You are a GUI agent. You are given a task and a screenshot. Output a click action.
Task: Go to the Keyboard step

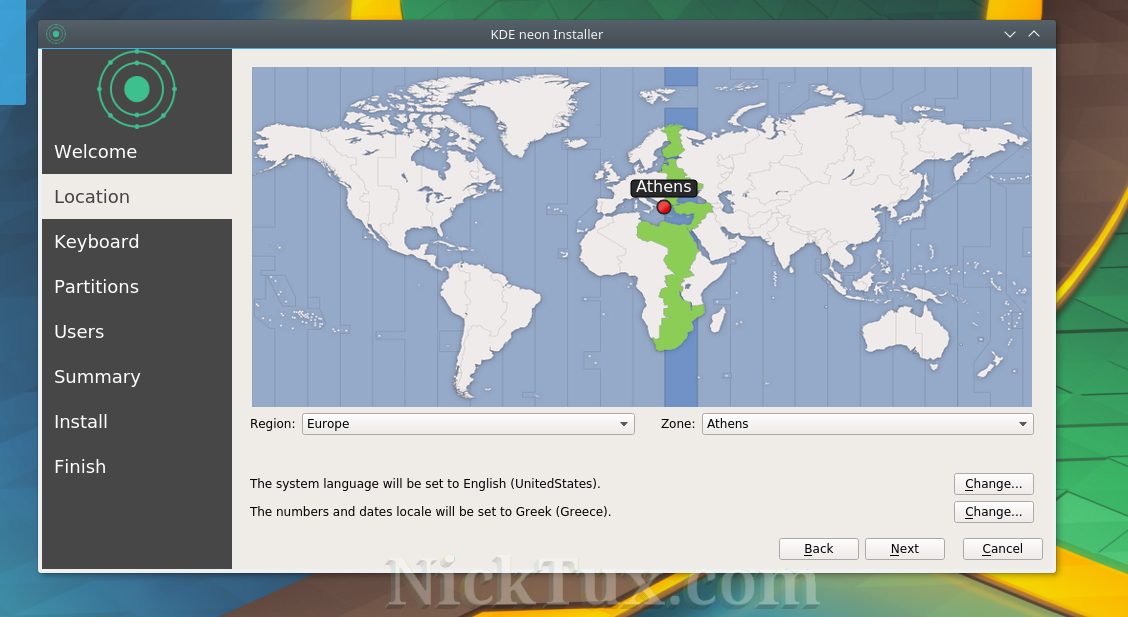tap(96, 242)
